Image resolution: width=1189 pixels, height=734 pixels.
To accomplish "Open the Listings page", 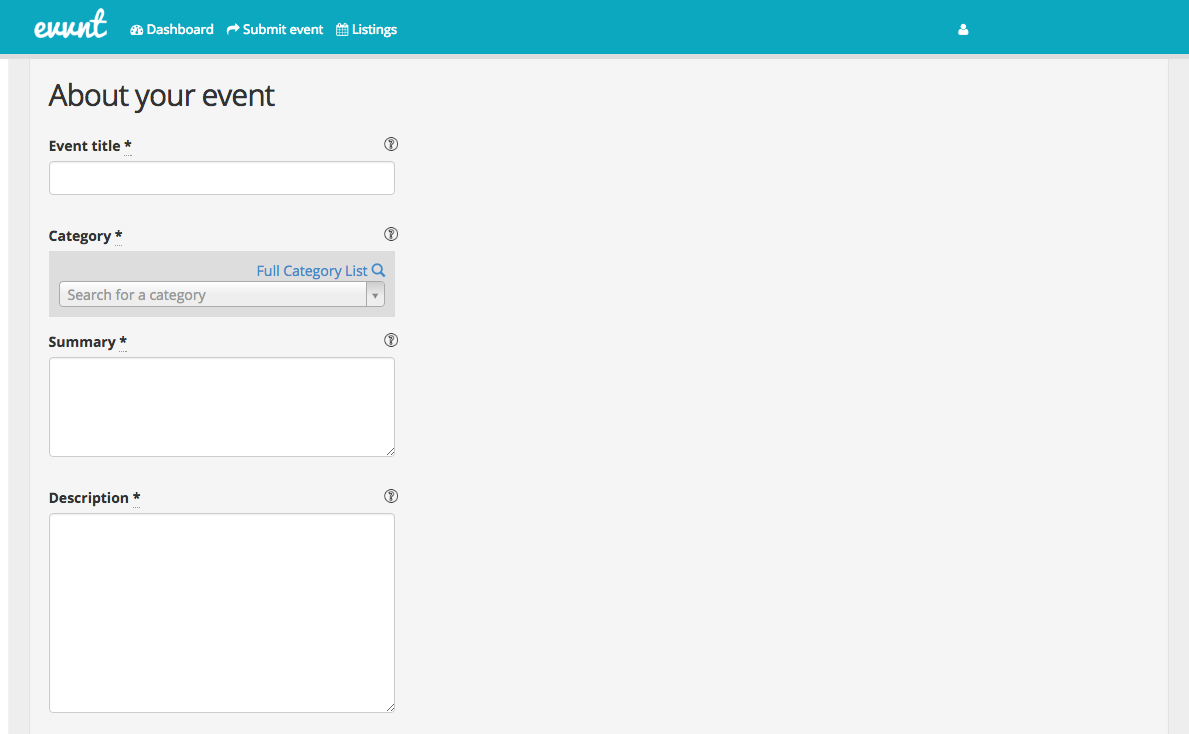I will 366,30.
